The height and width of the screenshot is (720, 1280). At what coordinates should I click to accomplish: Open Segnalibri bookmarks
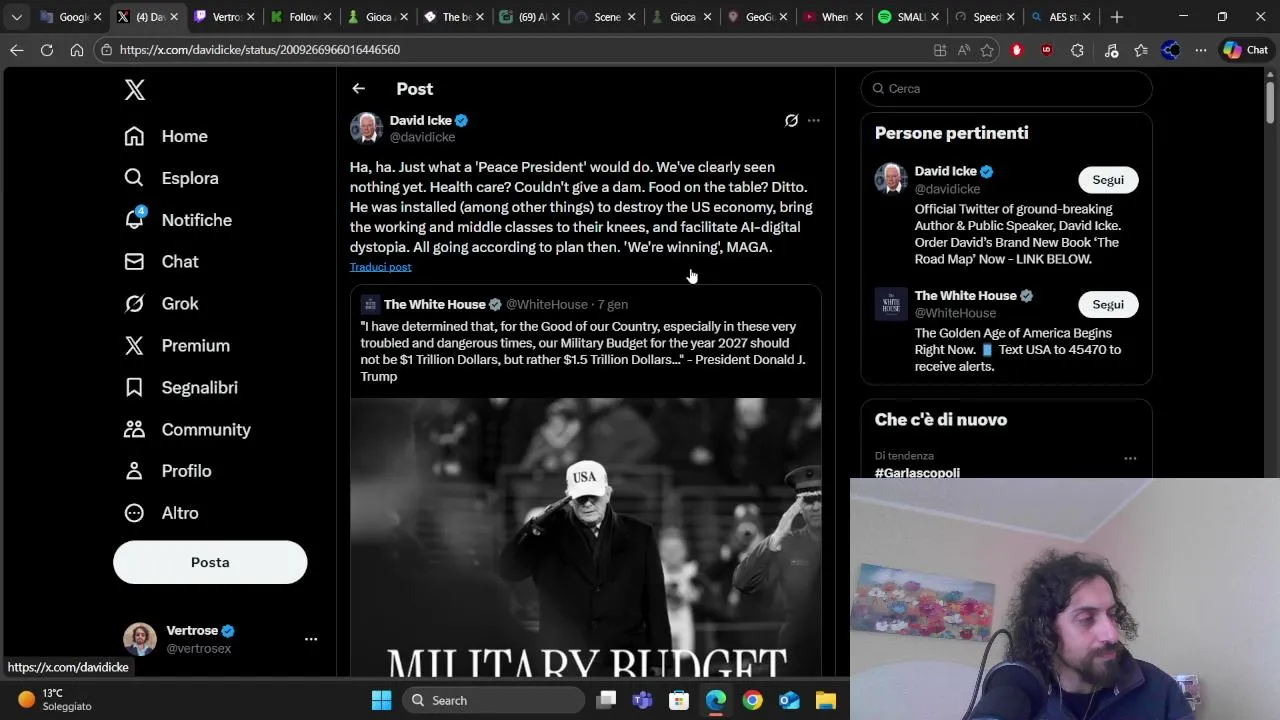[x=181, y=387]
